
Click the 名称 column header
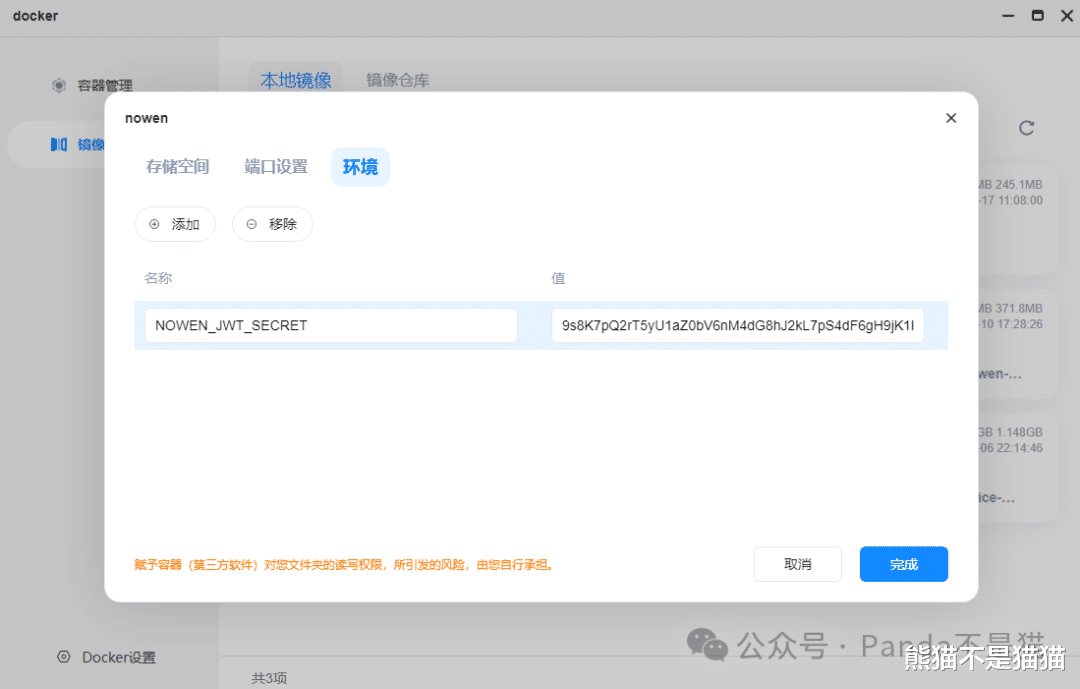(158, 278)
